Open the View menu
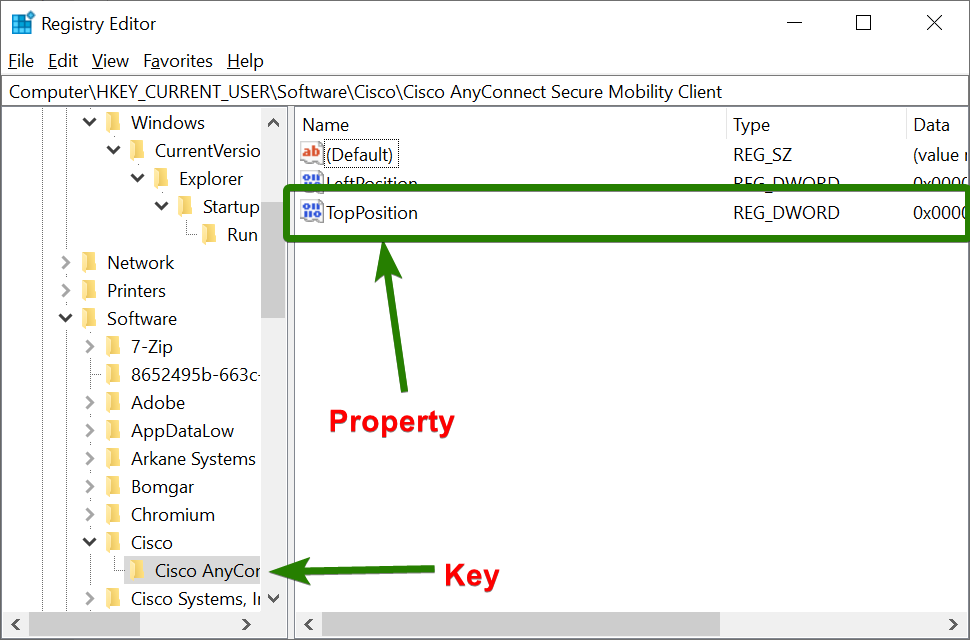970x640 pixels. [110, 61]
